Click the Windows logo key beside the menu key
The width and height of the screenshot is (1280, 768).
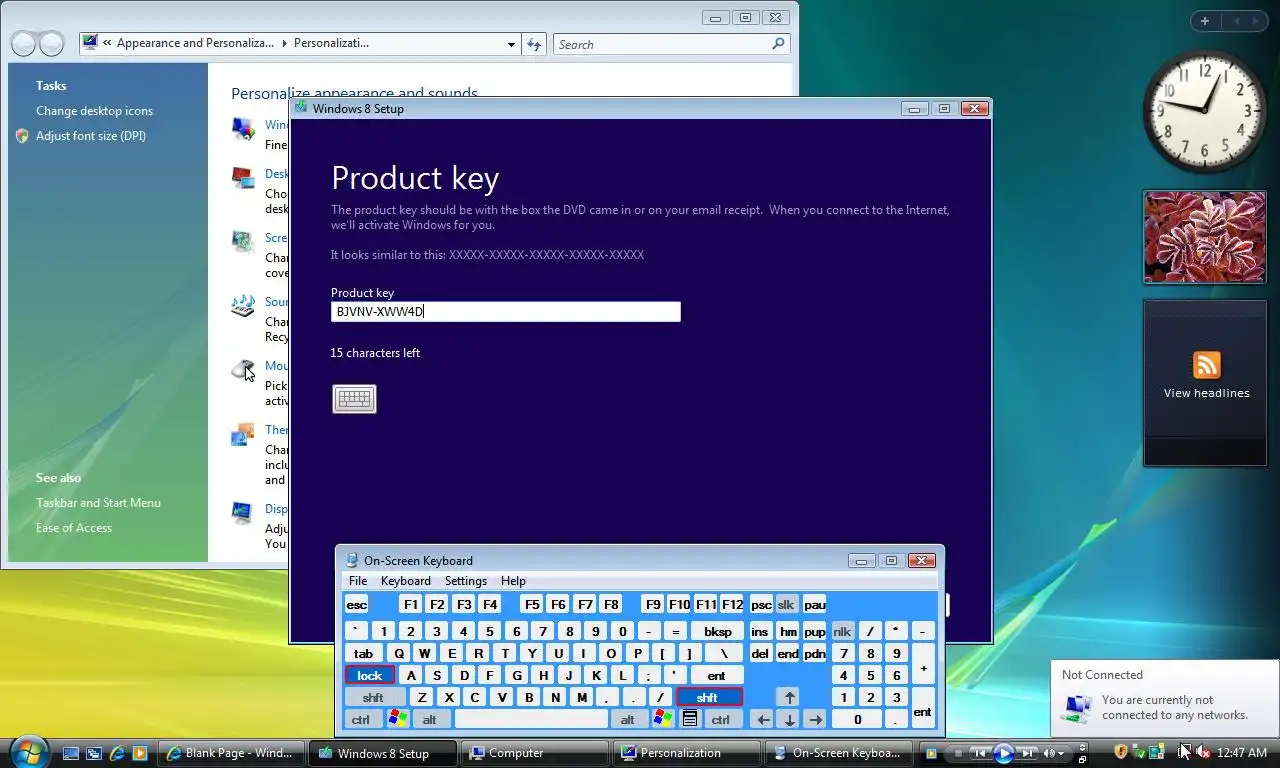[662, 719]
